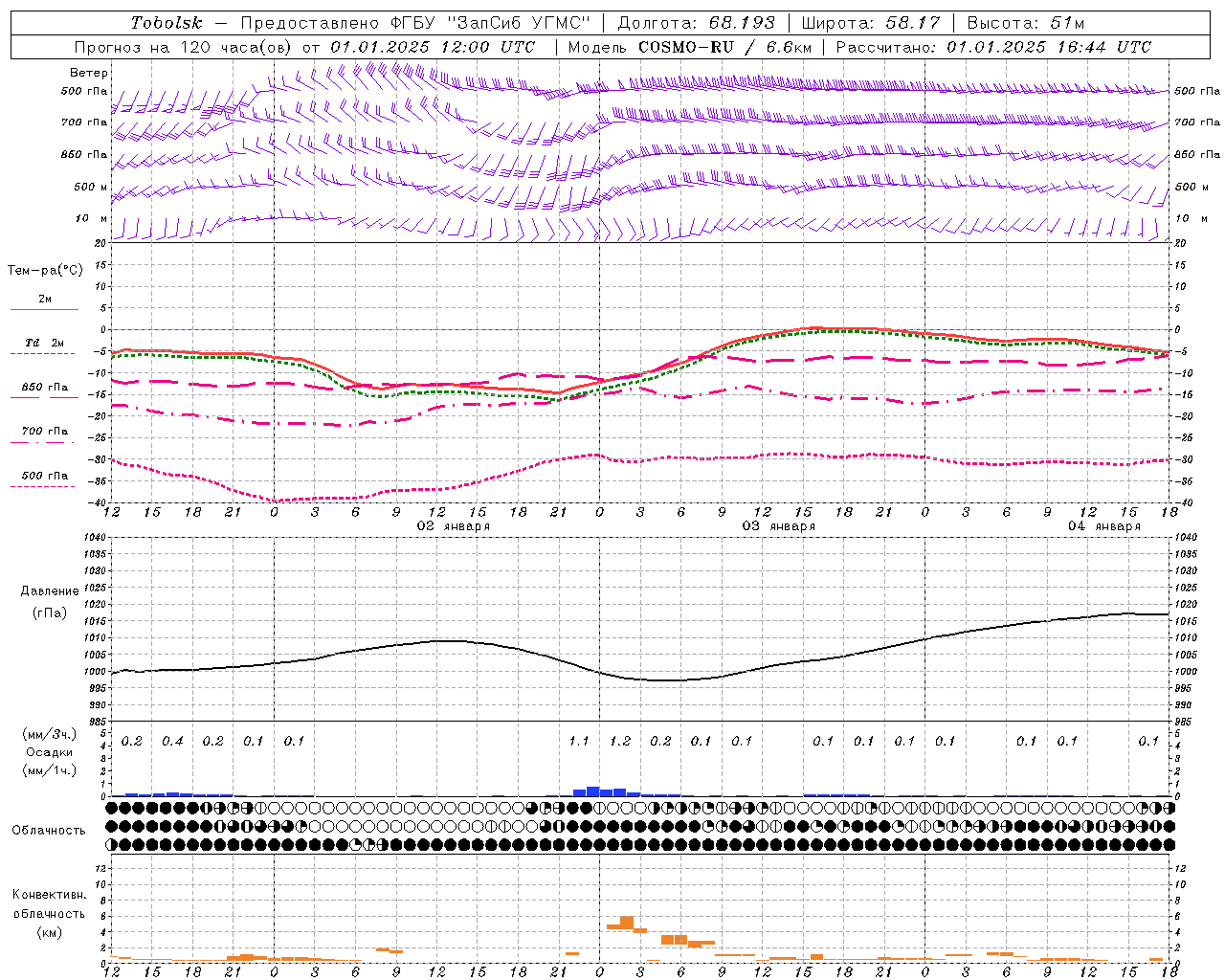Click the "0.4" precipitation amount value
This screenshot has height=980, width=1225.
172,742
